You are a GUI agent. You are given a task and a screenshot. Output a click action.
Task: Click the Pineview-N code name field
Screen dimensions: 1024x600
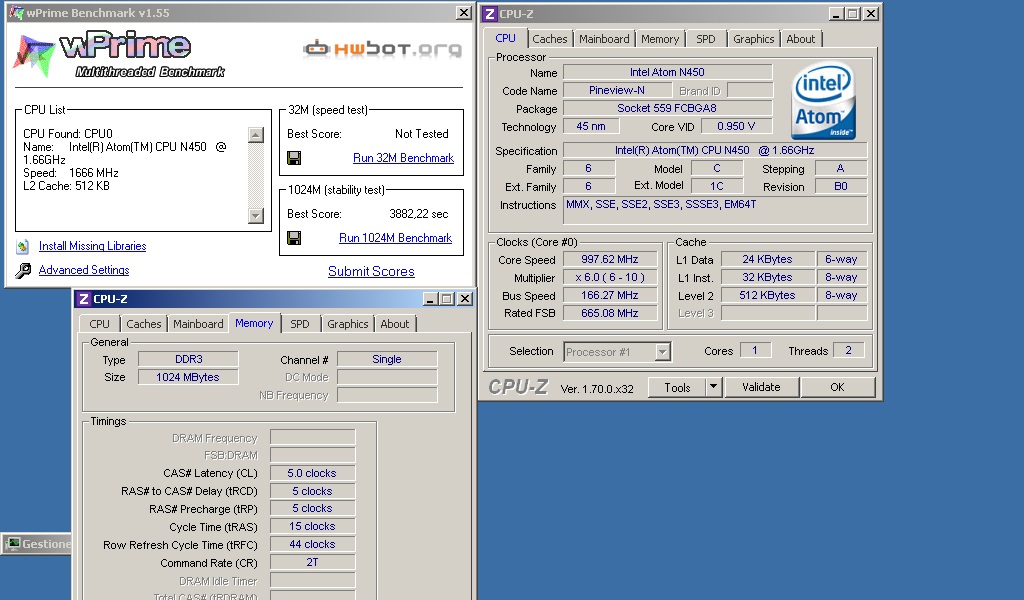pyautogui.click(x=616, y=90)
